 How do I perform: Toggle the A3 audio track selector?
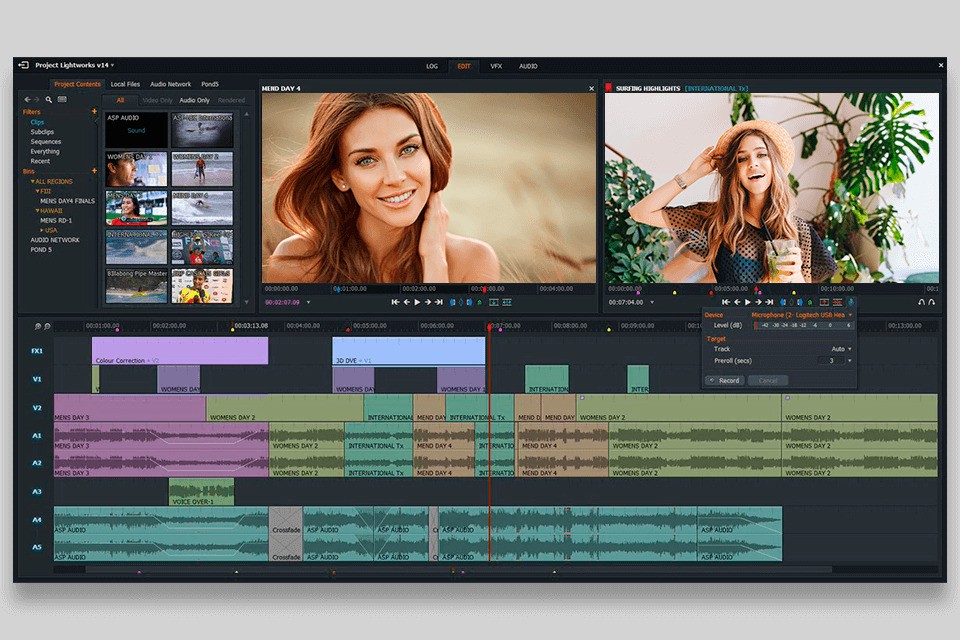pos(36,492)
